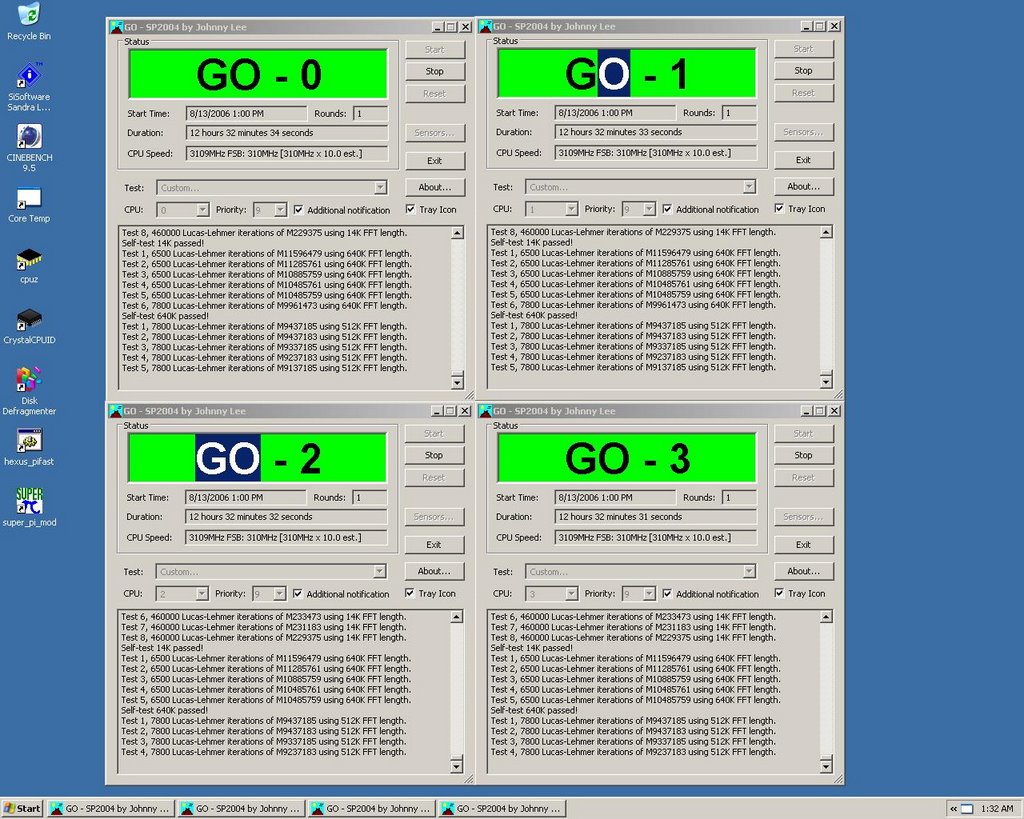1024x819 pixels.
Task: Open the Recycle Bin desktop icon
Action: [x=29, y=21]
